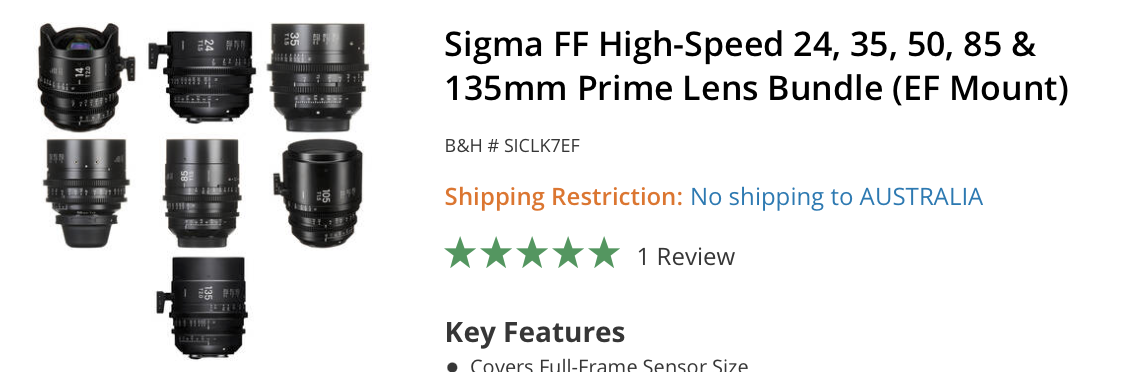Click the 14mm wide-angle lens image
This screenshot has width=1122, height=372.
click(x=86, y=77)
